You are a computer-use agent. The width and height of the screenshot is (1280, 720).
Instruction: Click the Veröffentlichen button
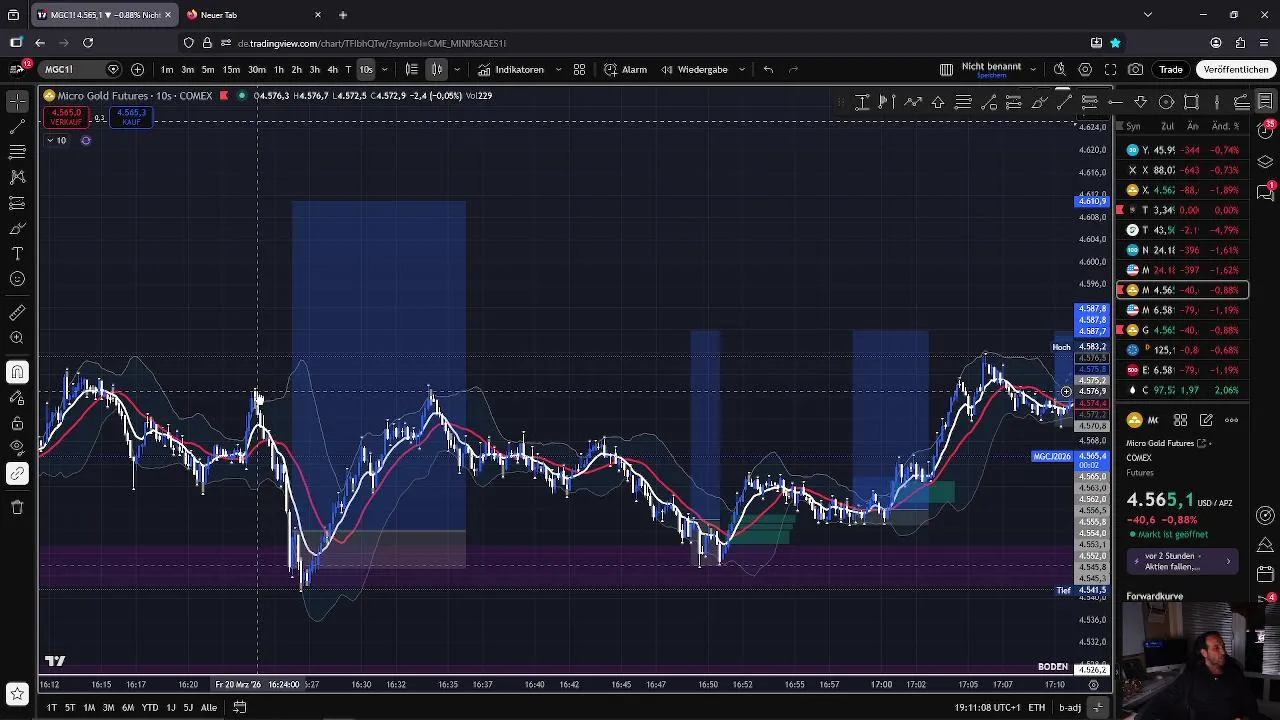(1236, 69)
